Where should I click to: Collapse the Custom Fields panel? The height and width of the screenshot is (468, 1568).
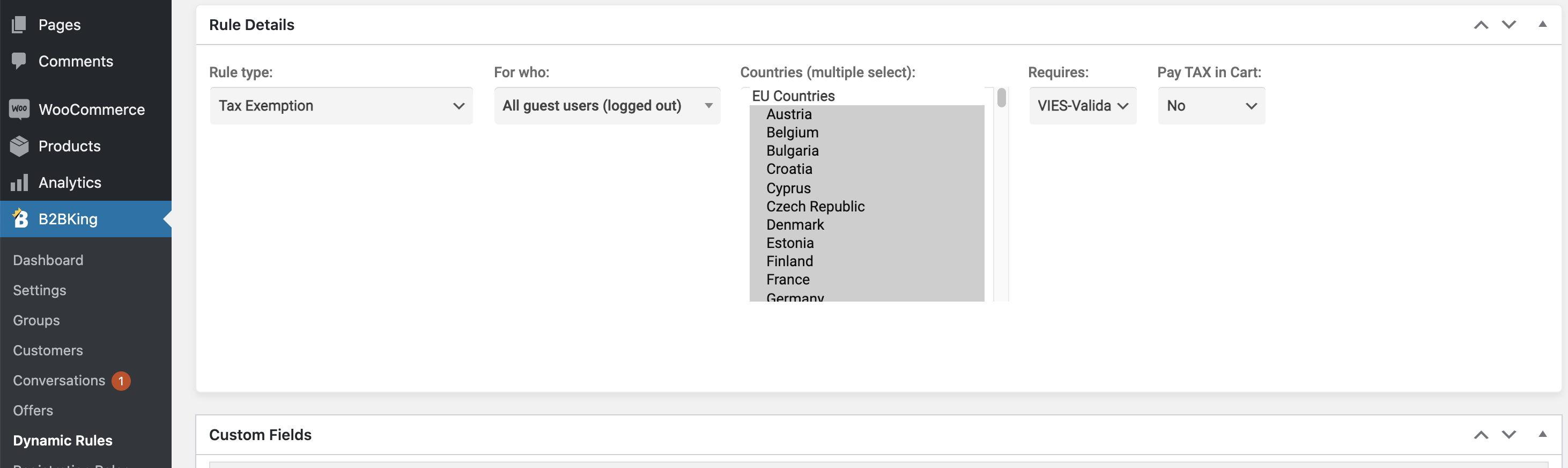pos(1542,434)
